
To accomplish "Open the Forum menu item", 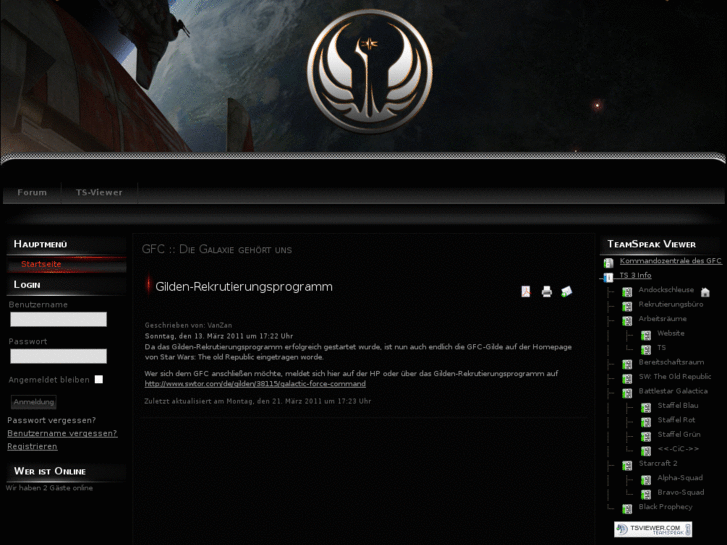I will click(32, 192).
